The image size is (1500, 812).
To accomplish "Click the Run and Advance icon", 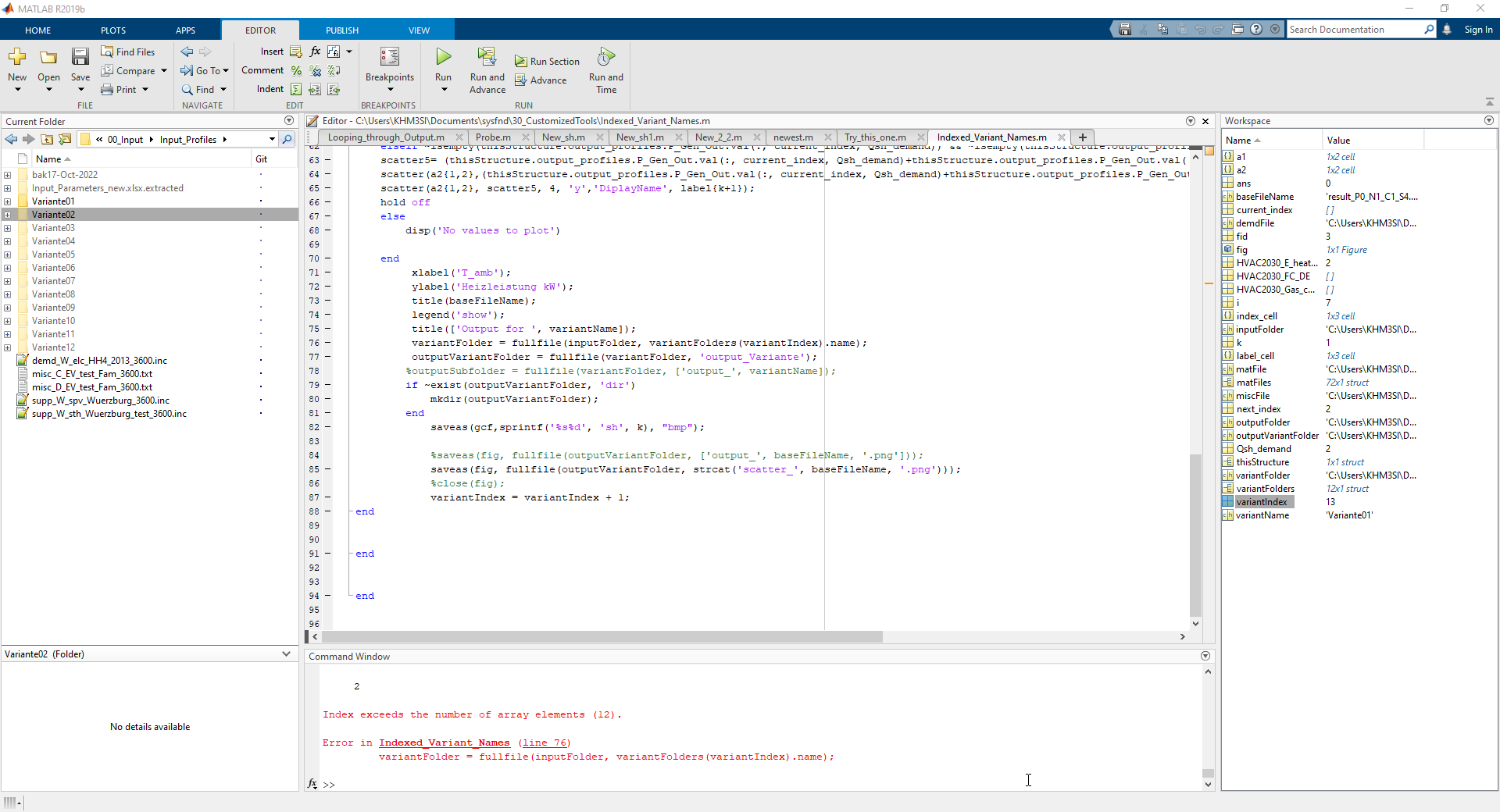I will [x=487, y=57].
